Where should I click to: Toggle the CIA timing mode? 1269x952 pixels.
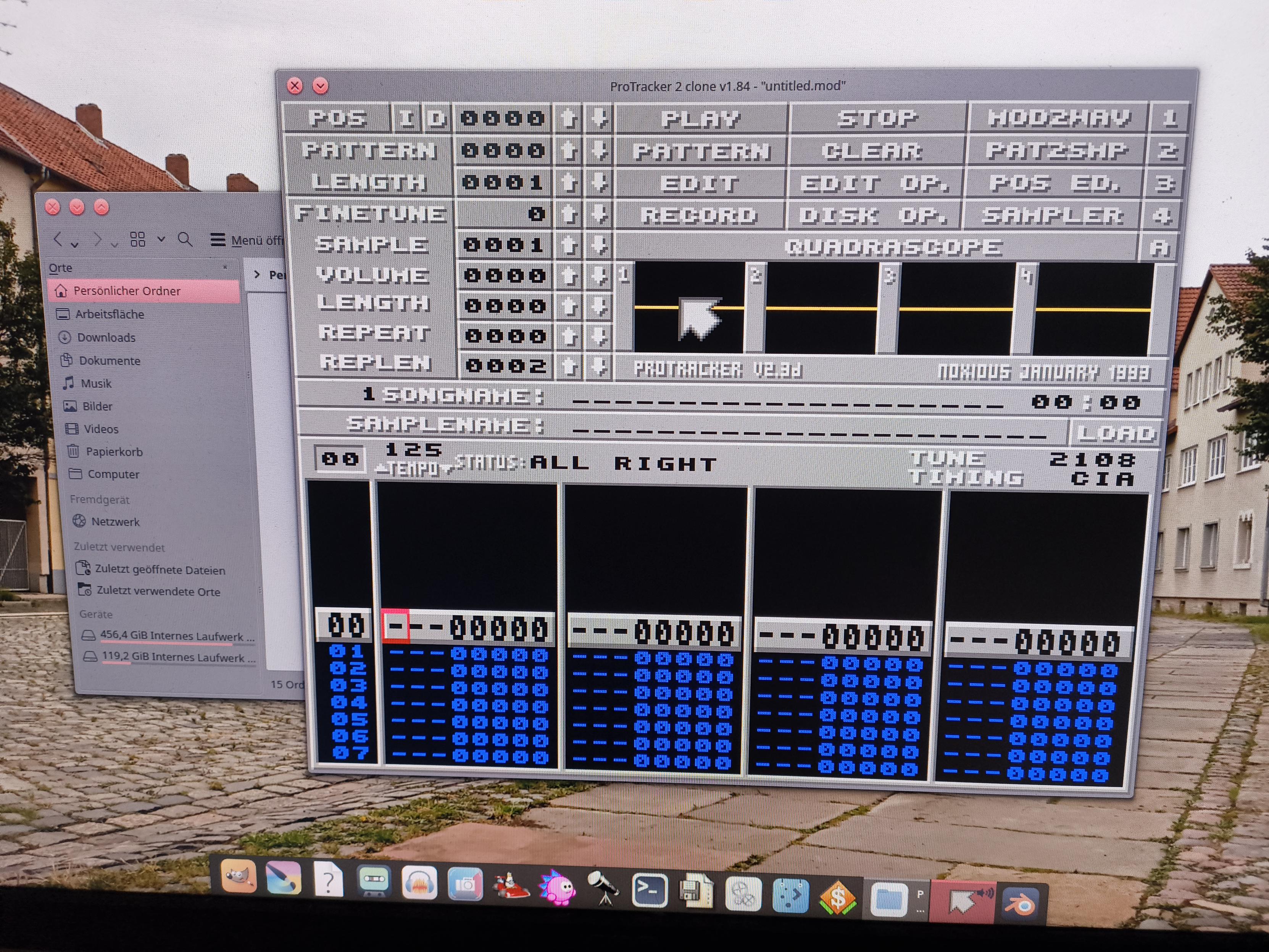[x=1102, y=479]
